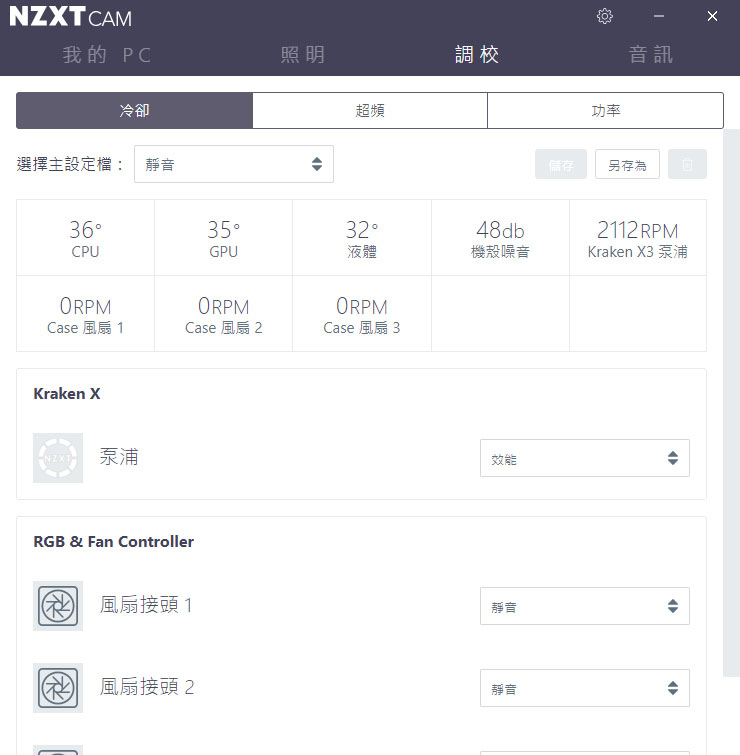740x755 pixels.
Task: Open the 音訊 tab
Action: point(651,54)
